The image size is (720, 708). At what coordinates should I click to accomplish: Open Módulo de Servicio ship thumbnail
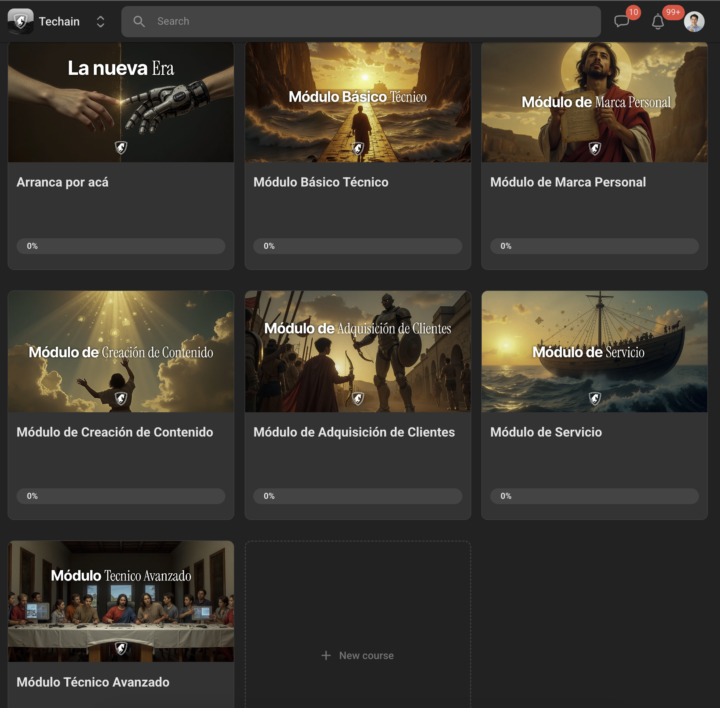pos(595,351)
